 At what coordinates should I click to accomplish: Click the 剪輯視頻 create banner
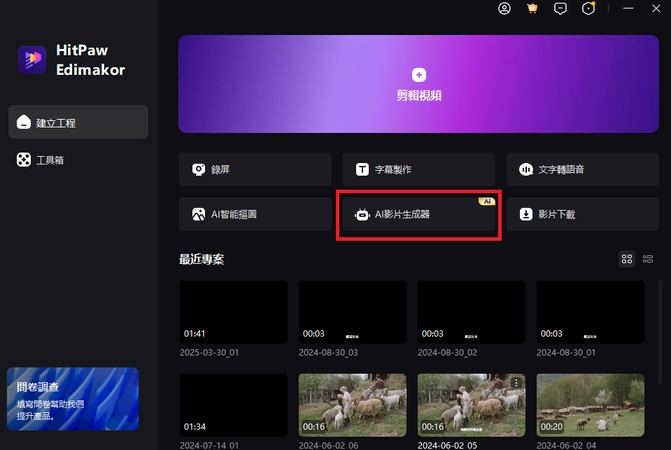point(419,84)
